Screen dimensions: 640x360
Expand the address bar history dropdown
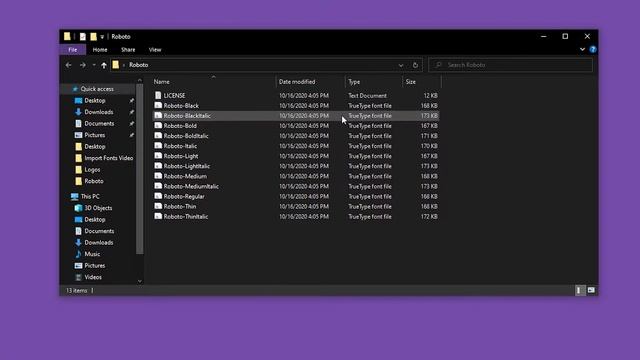coord(401,65)
